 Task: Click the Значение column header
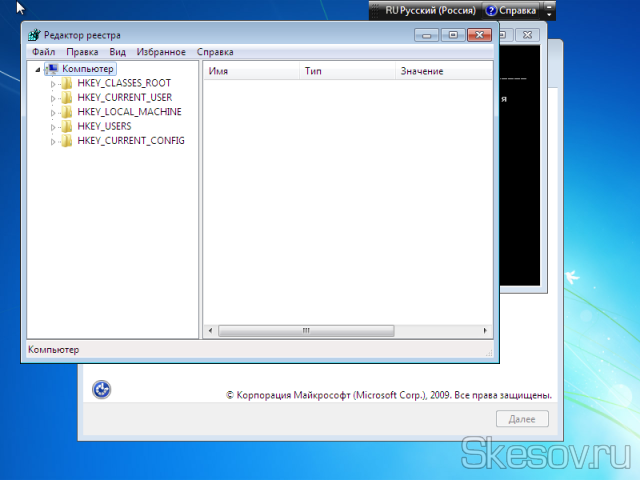pyautogui.click(x=421, y=72)
